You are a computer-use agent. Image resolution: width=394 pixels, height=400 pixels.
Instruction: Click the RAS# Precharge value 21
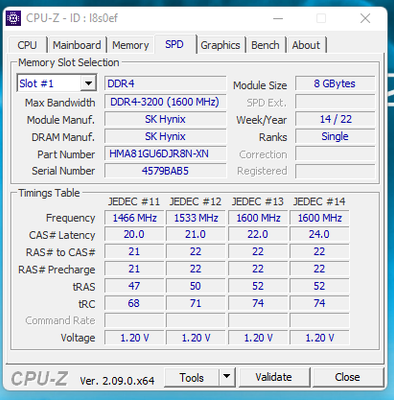[x=134, y=269]
